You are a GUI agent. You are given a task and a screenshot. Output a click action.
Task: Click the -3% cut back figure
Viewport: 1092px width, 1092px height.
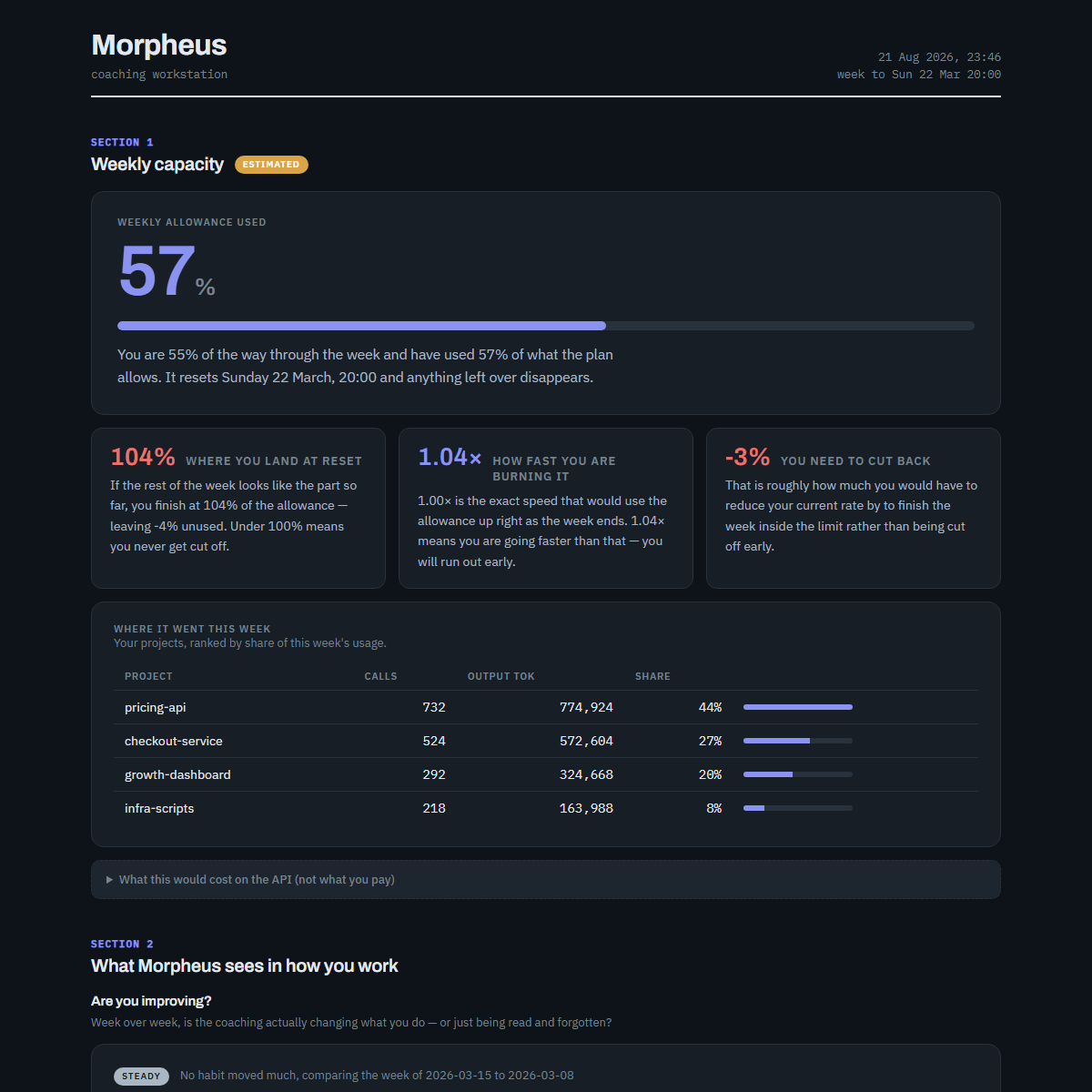pos(747,457)
